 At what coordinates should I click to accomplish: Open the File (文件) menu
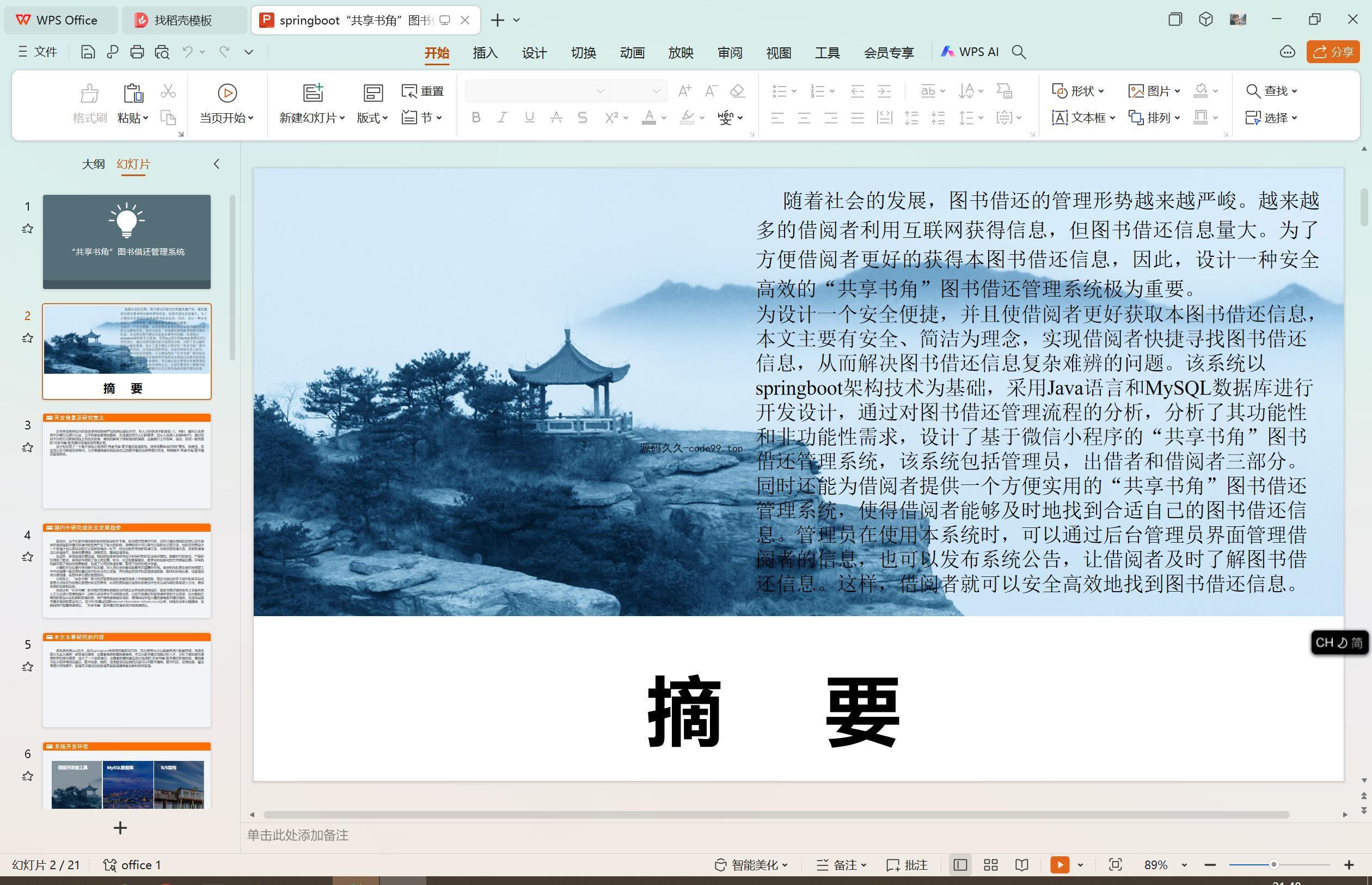point(38,52)
